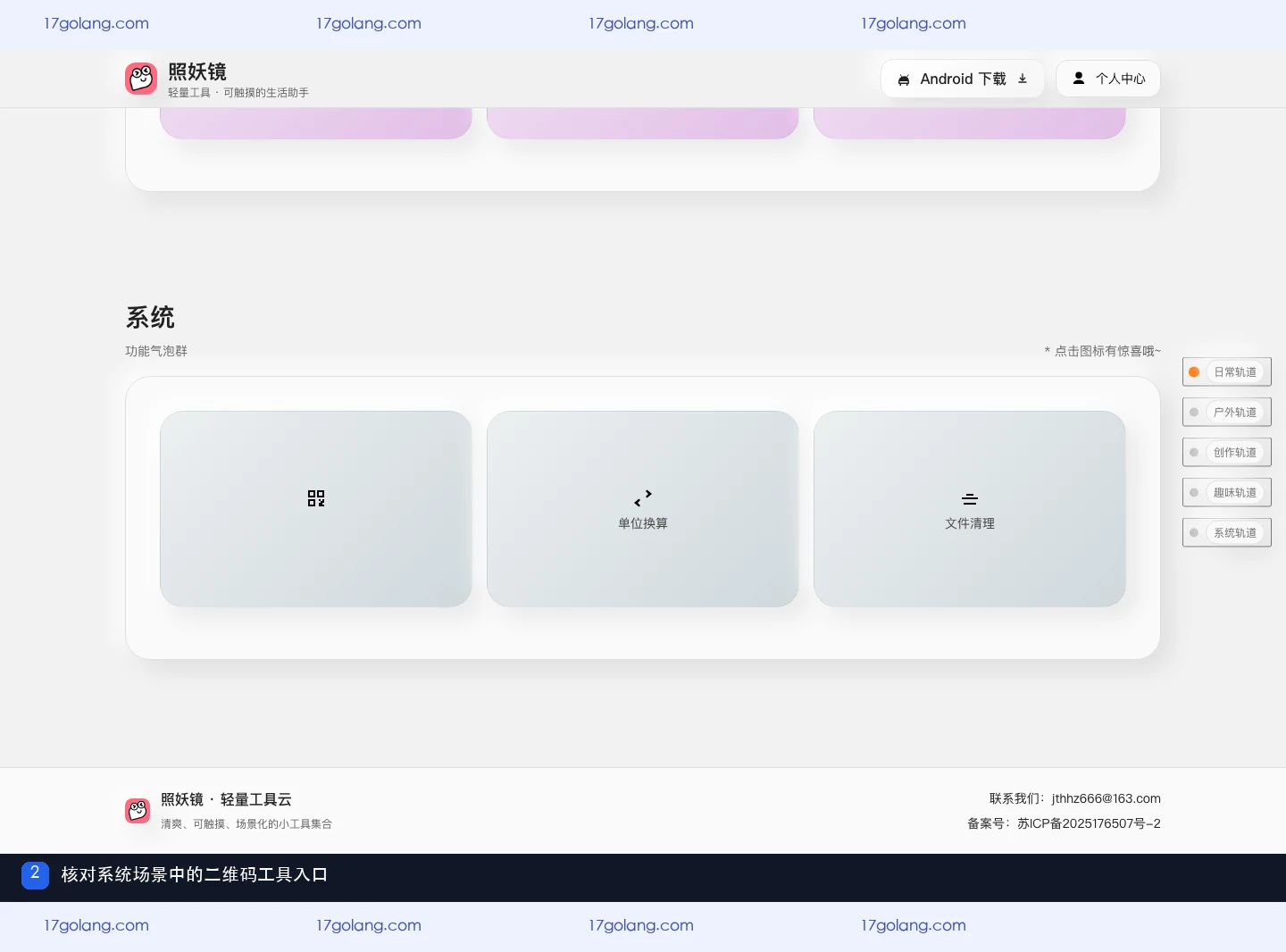This screenshot has height=952, width=1286.
Task: Choose the 趣味轨道 track
Action: click(1227, 493)
